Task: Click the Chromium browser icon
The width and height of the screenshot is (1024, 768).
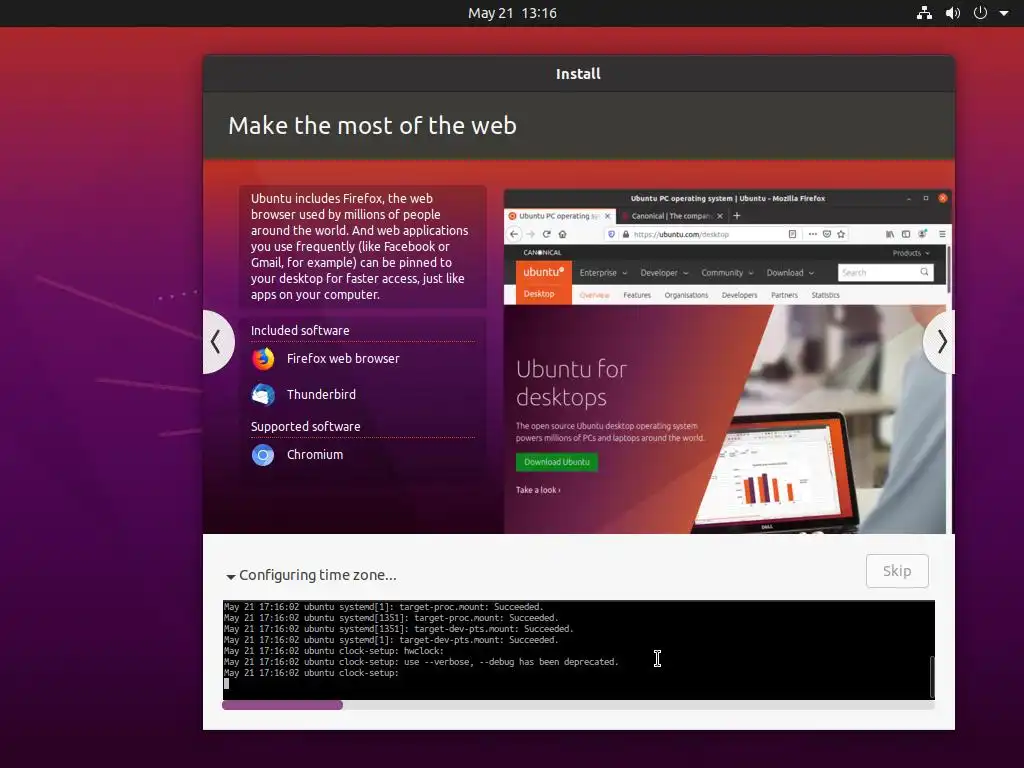Action: coord(263,455)
